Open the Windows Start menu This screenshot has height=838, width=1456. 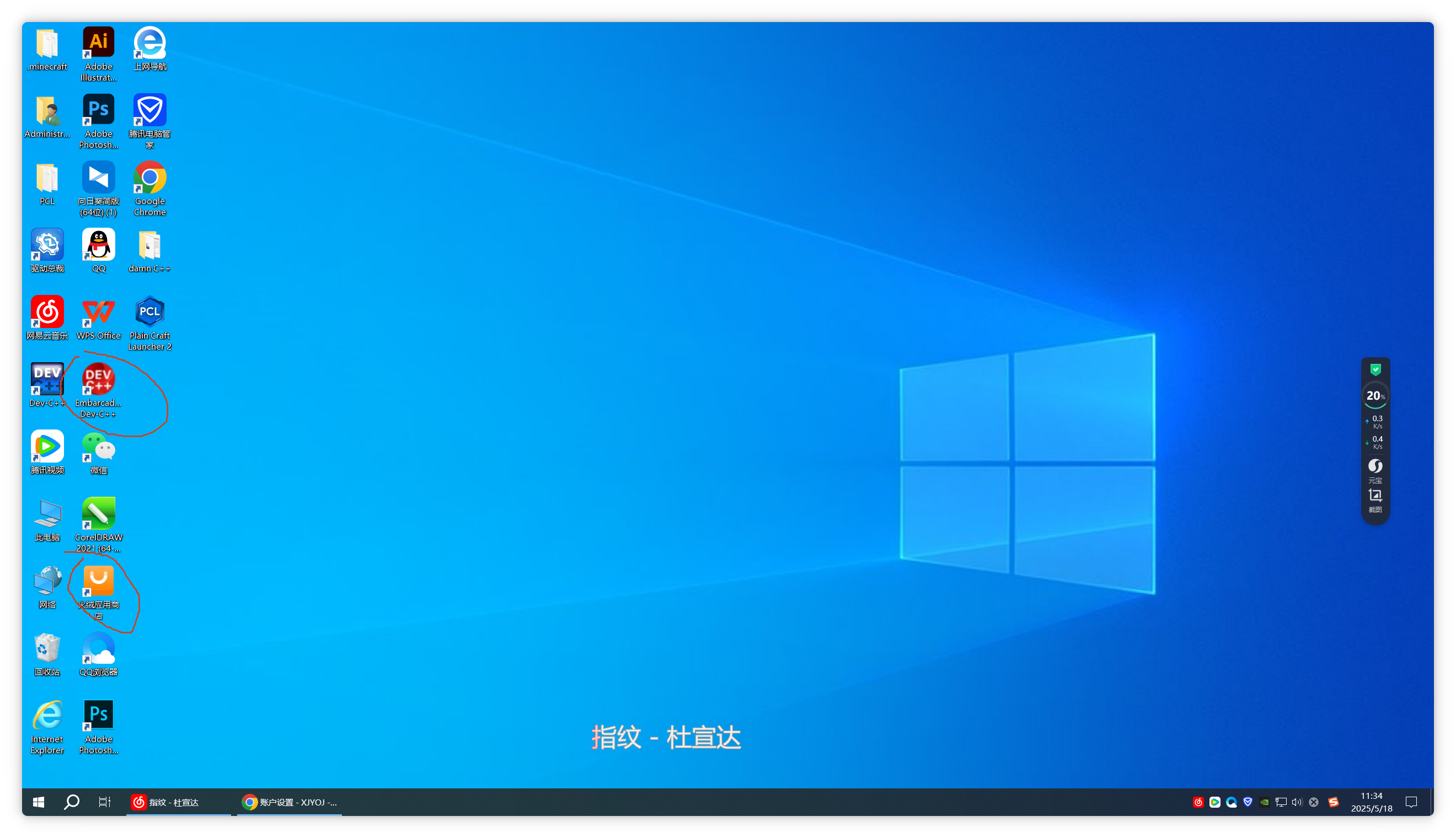pos(39,802)
